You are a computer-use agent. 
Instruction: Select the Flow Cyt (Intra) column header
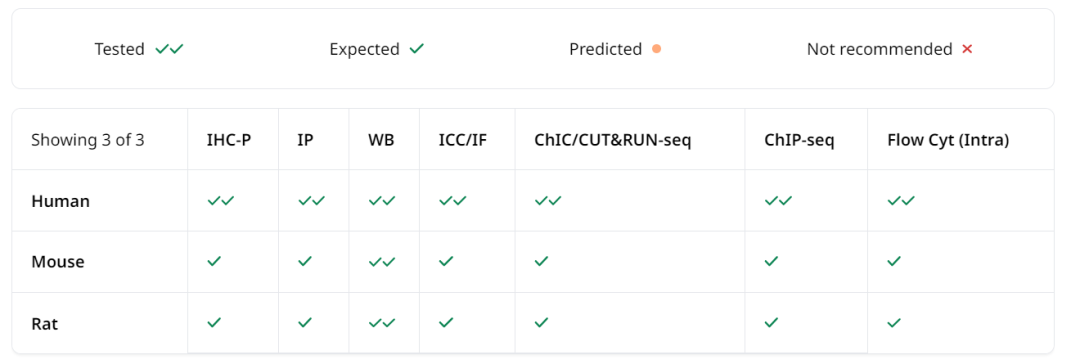pos(948,141)
